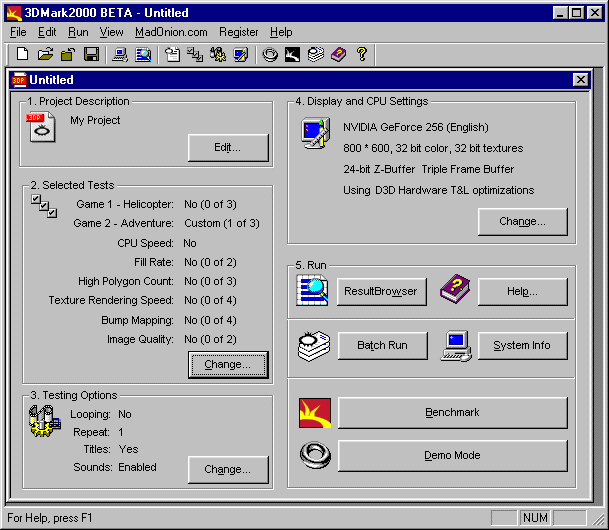Click 'Using D3D Hardware T&L optimizations' text
The height and width of the screenshot is (530, 609).
pos(438,190)
